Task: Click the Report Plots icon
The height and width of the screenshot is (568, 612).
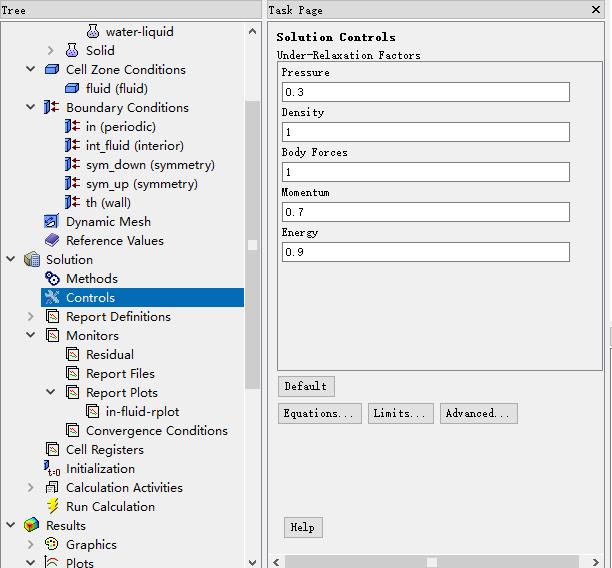Action: click(x=73, y=392)
